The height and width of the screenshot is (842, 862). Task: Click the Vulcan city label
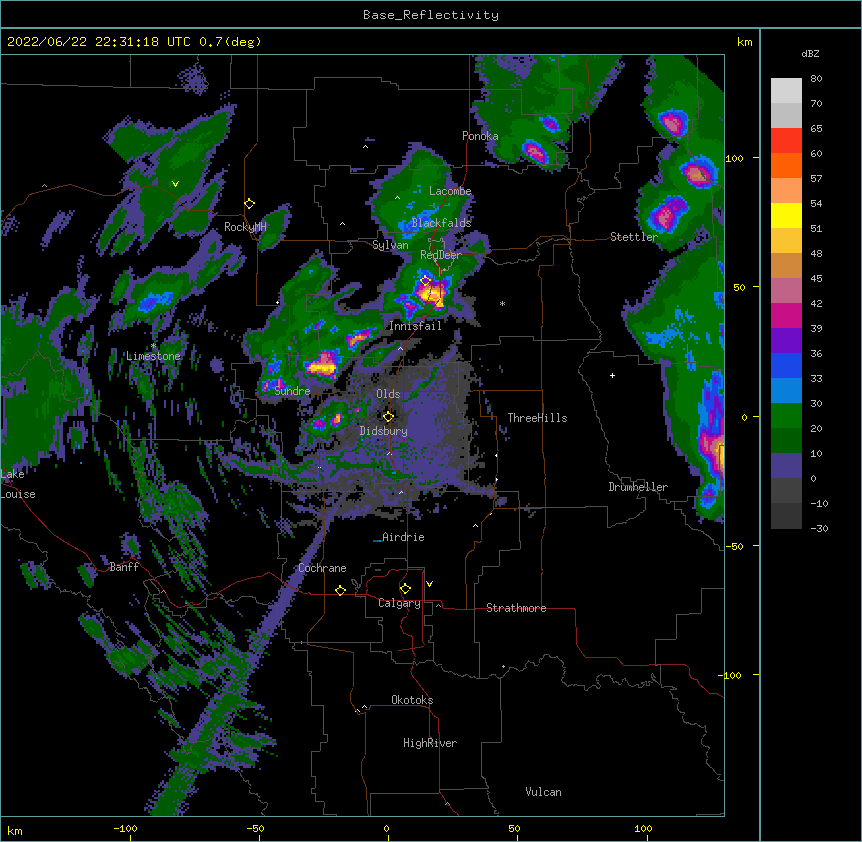[543, 792]
